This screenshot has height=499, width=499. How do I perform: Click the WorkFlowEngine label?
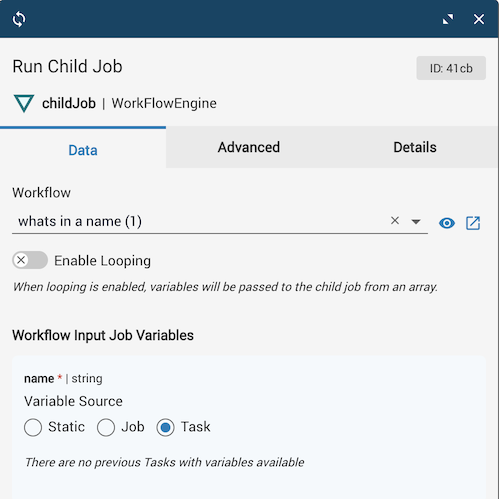pyautogui.click(x=164, y=103)
